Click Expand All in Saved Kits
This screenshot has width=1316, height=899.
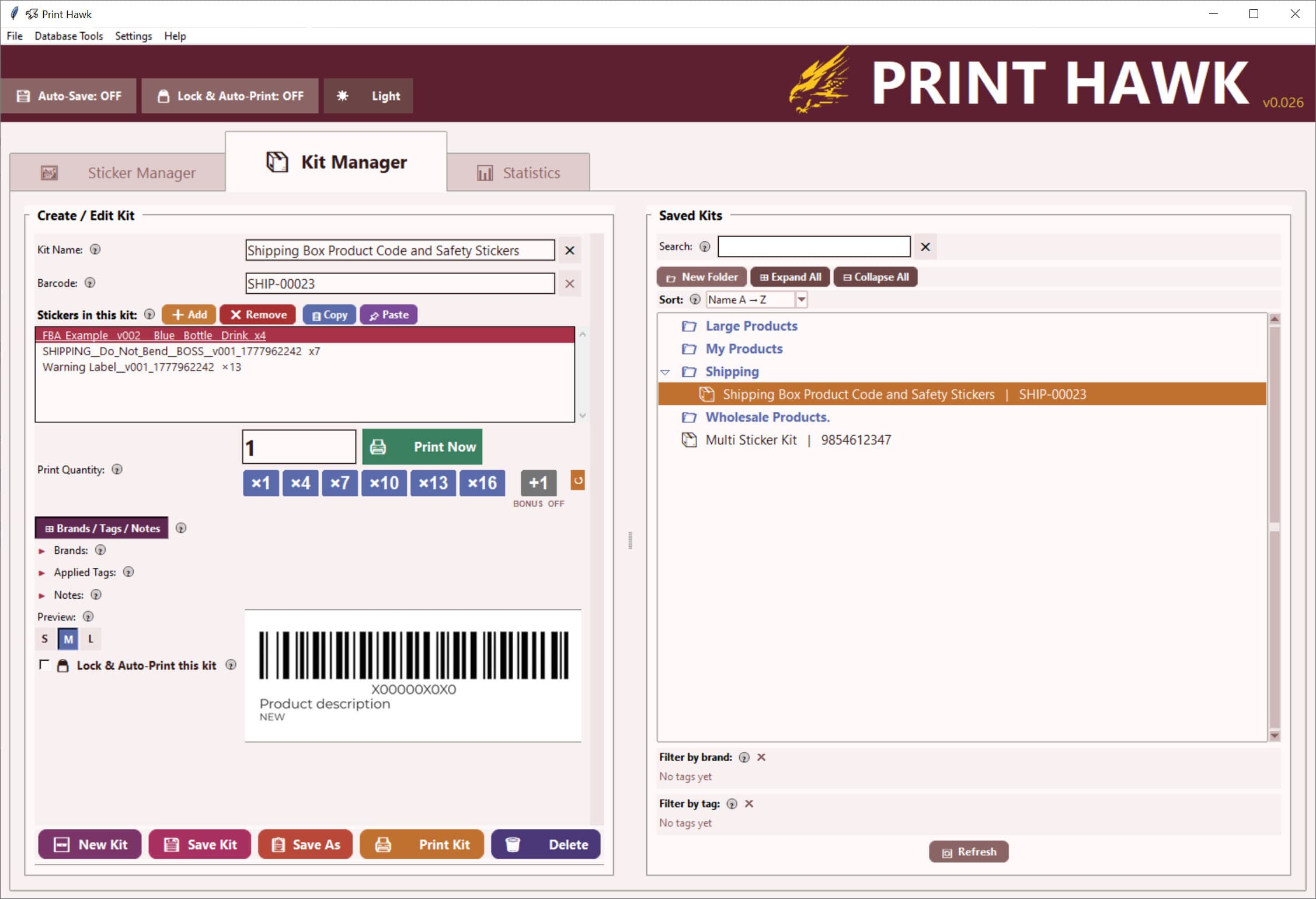(790, 277)
